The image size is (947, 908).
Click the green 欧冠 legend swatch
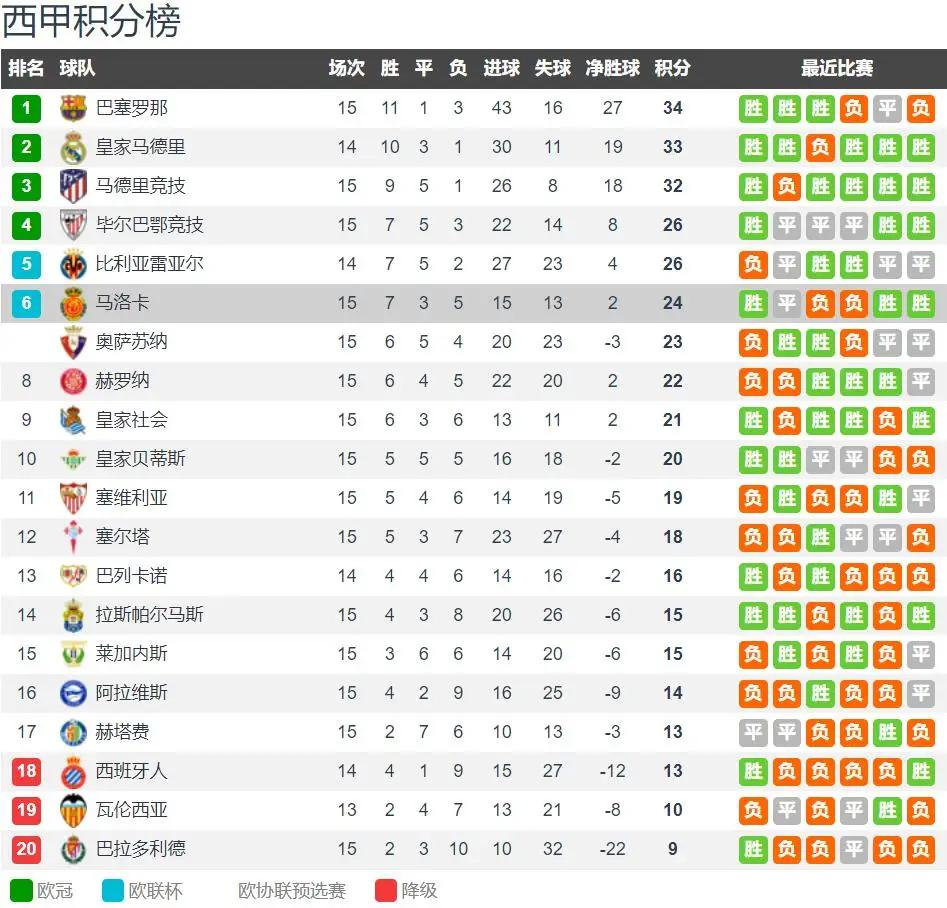21,890
